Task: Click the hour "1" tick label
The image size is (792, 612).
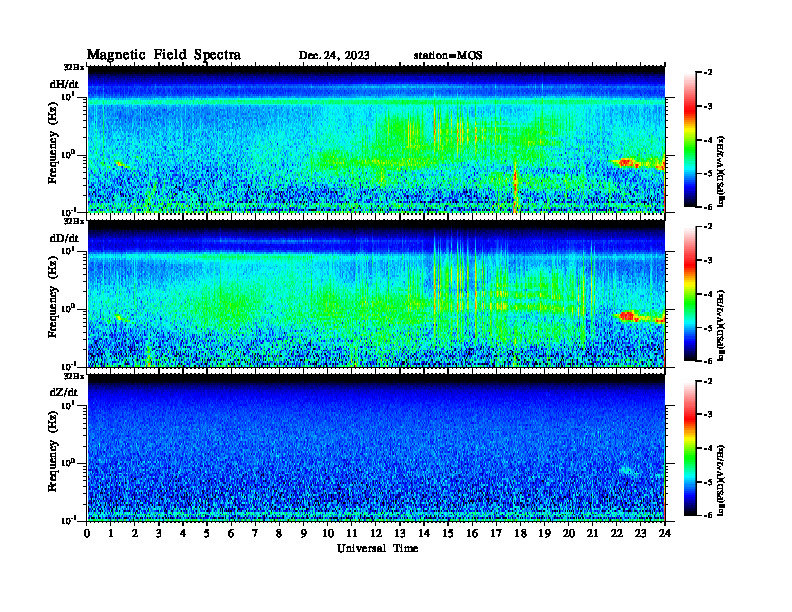Action: click(x=111, y=534)
